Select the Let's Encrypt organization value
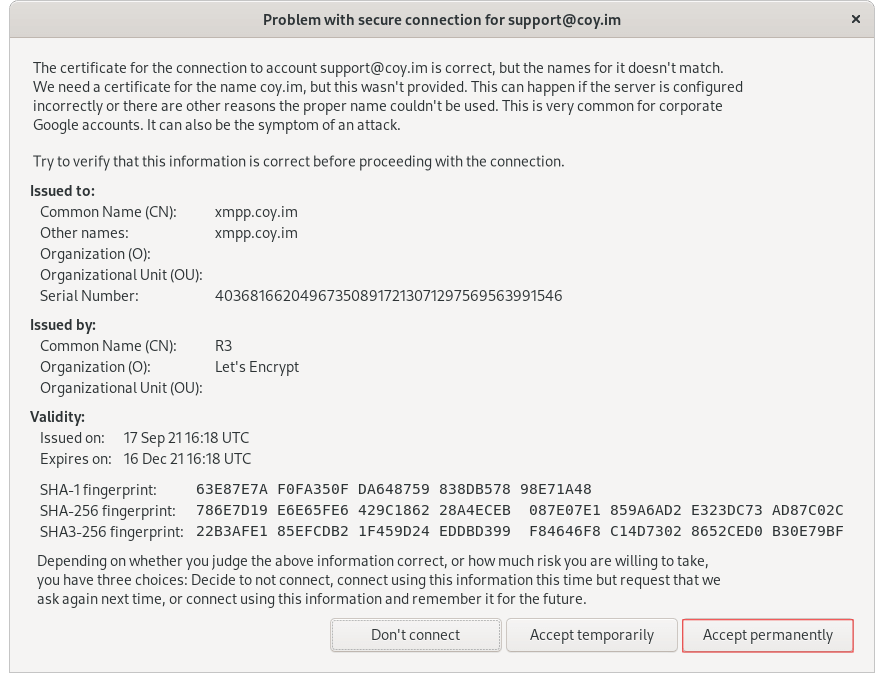 [x=257, y=367]
